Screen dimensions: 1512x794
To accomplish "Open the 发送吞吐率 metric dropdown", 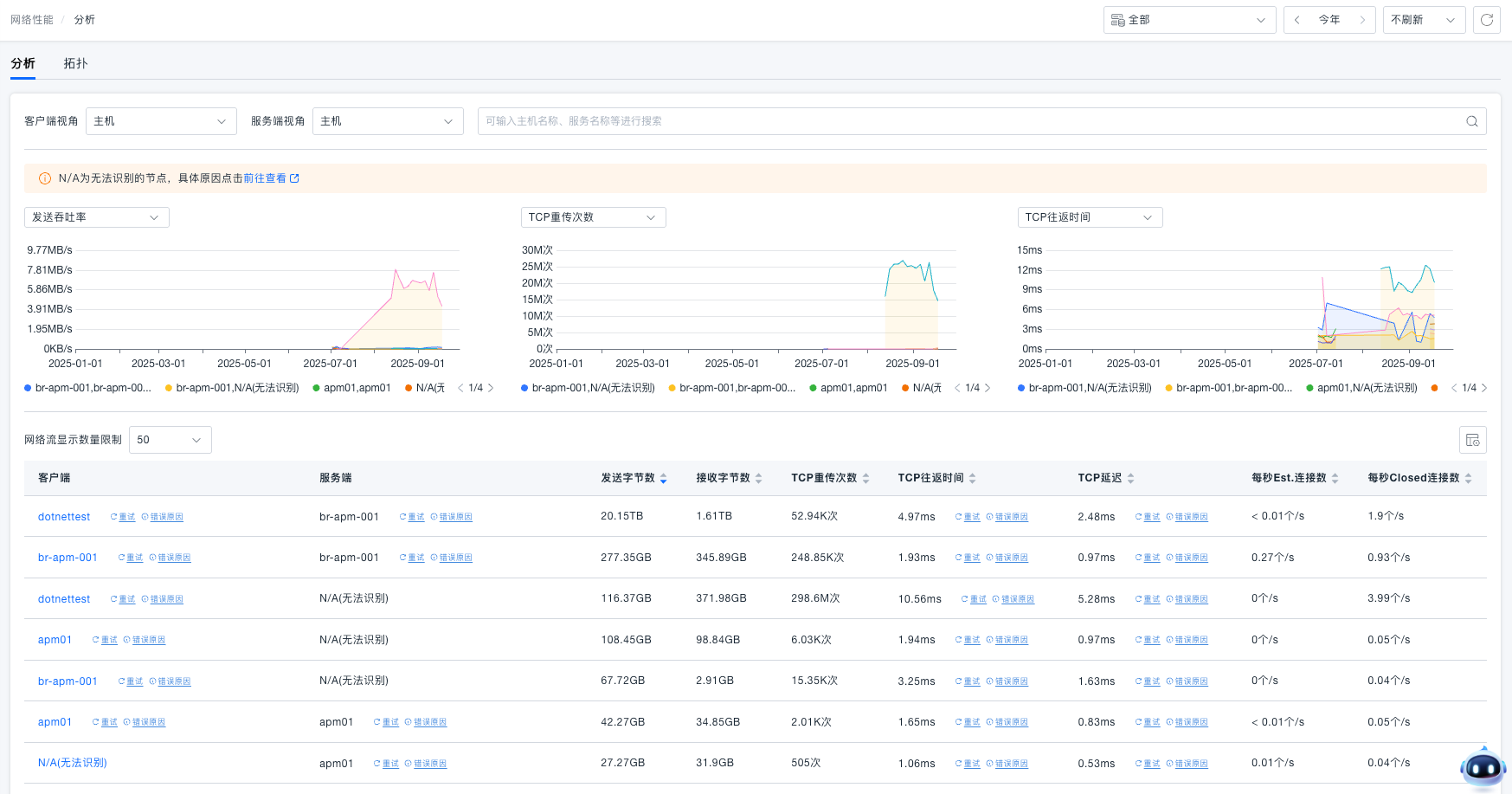I will coord(96,217).
